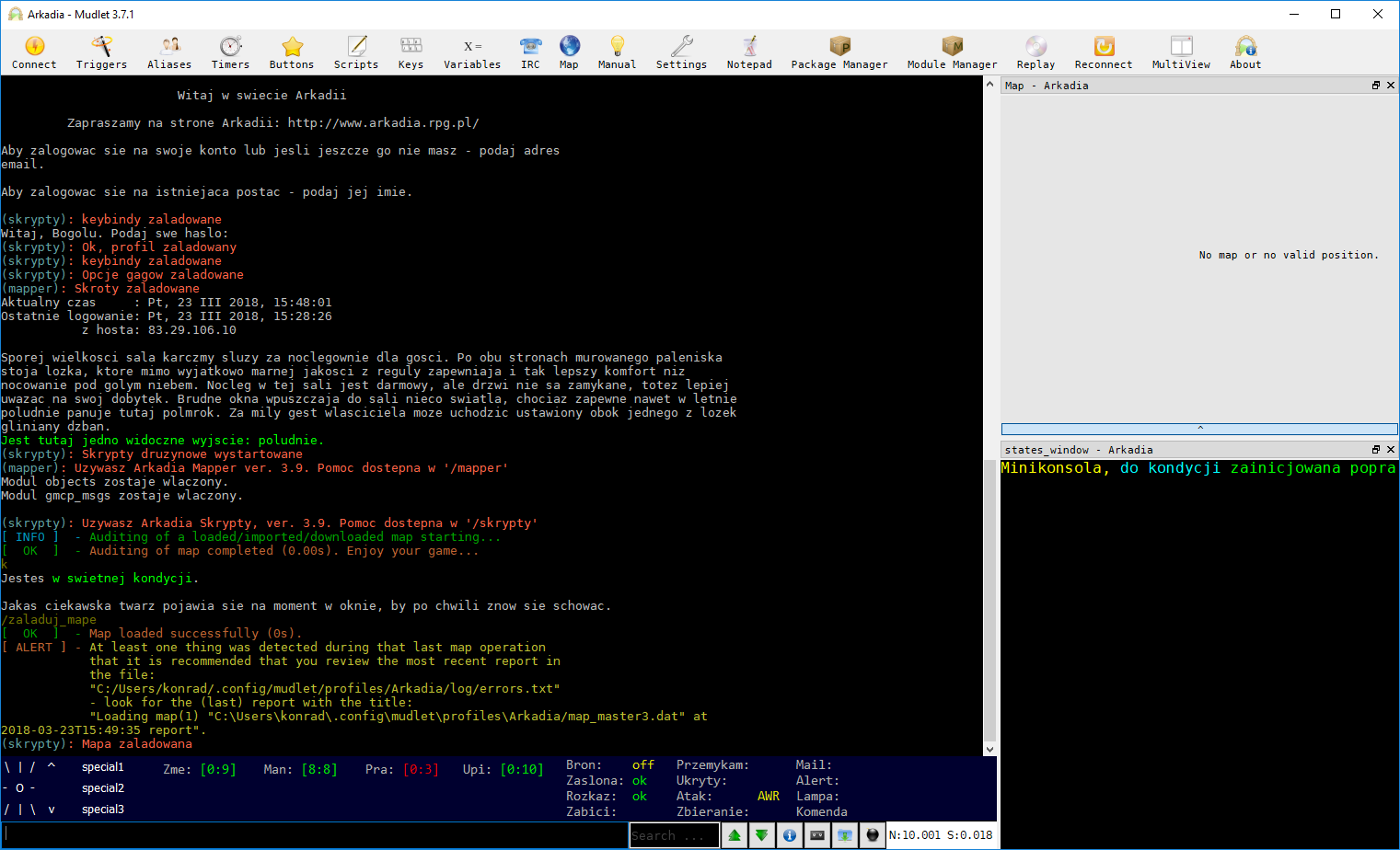Float the Map - Arkadia panel
Viewport: 1400px width, 850px height.
point(1376,86)
